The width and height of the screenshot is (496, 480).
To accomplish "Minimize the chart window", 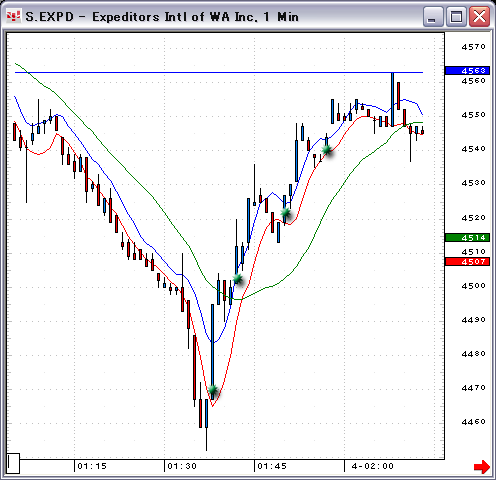I will tap(433, 16).
